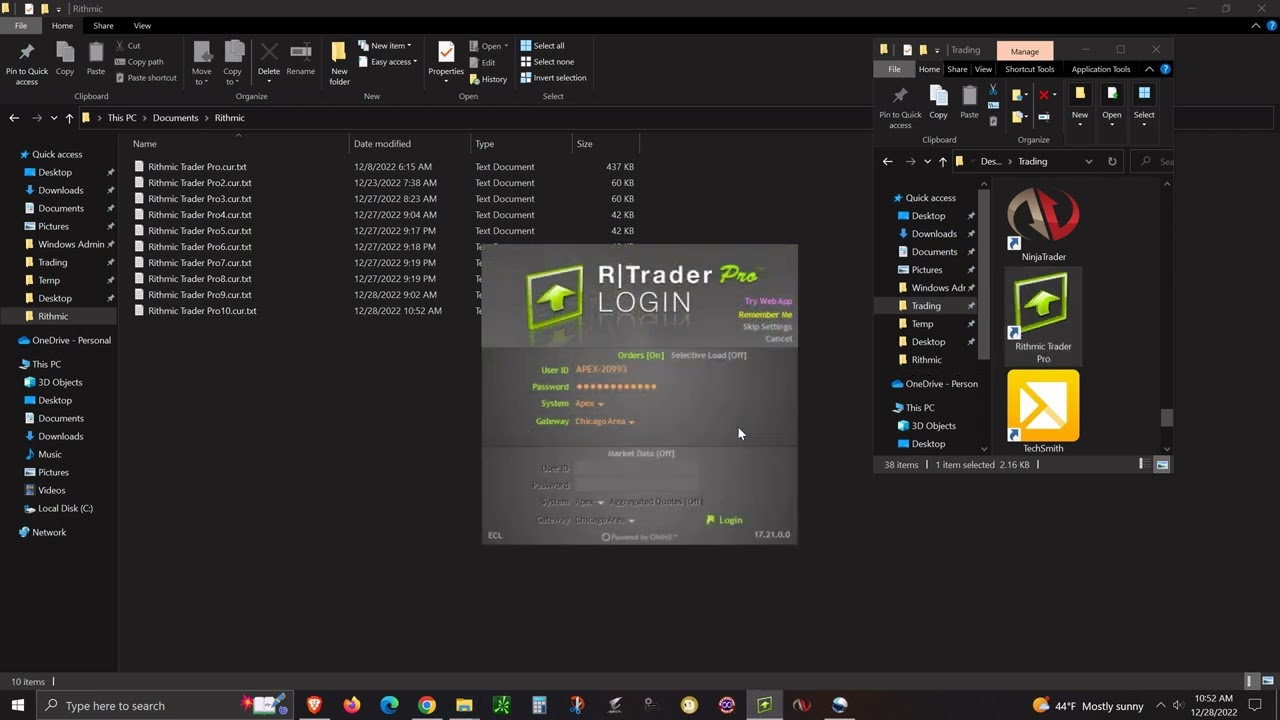Viewport: 1280px width, 720px height.
Task: Open Copy to dropdown in Rithmic ribbon
Action: pos(233,63)
